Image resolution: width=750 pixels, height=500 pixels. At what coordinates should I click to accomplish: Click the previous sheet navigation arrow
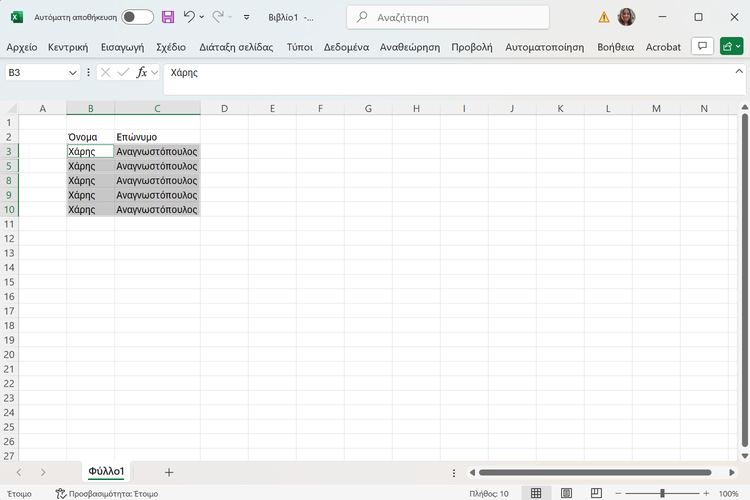click(x=19, y=473)
